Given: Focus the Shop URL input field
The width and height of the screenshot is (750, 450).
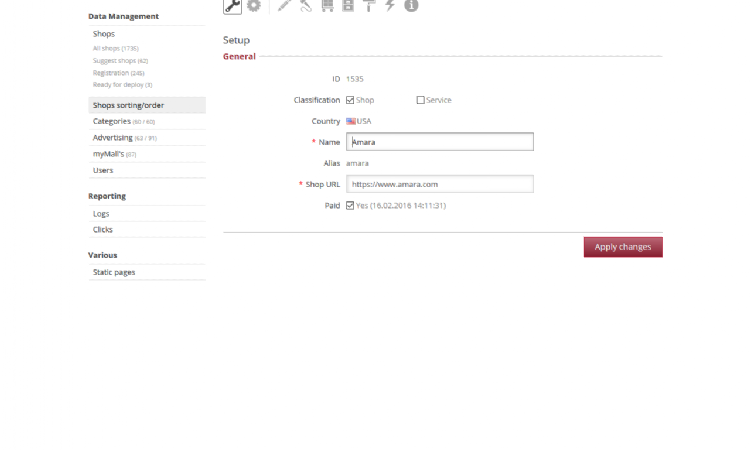Looking at the screenshot, I should click(440, 184).
